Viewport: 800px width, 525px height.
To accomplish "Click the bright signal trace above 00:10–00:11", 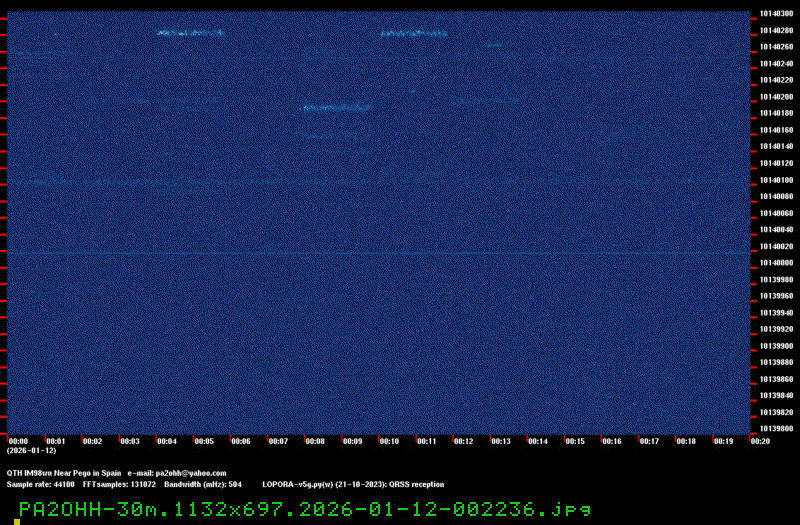I will (x=414, y=34).
